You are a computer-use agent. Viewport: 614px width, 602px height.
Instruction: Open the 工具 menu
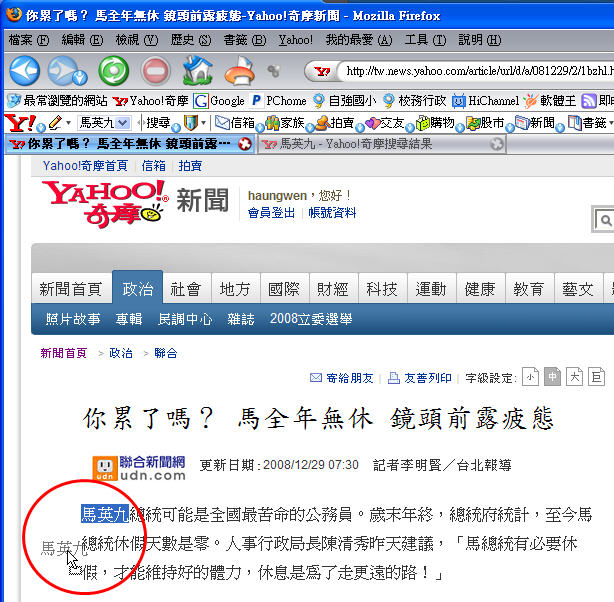pyautogui.click(x=425, y=40)
